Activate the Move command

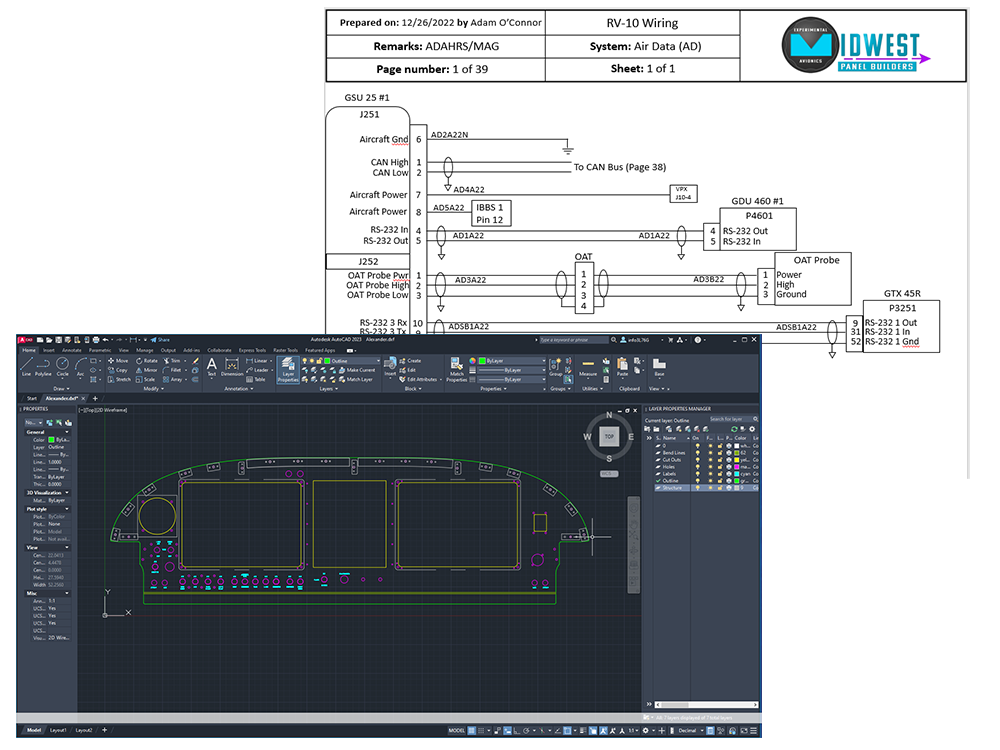coord(118,361)
